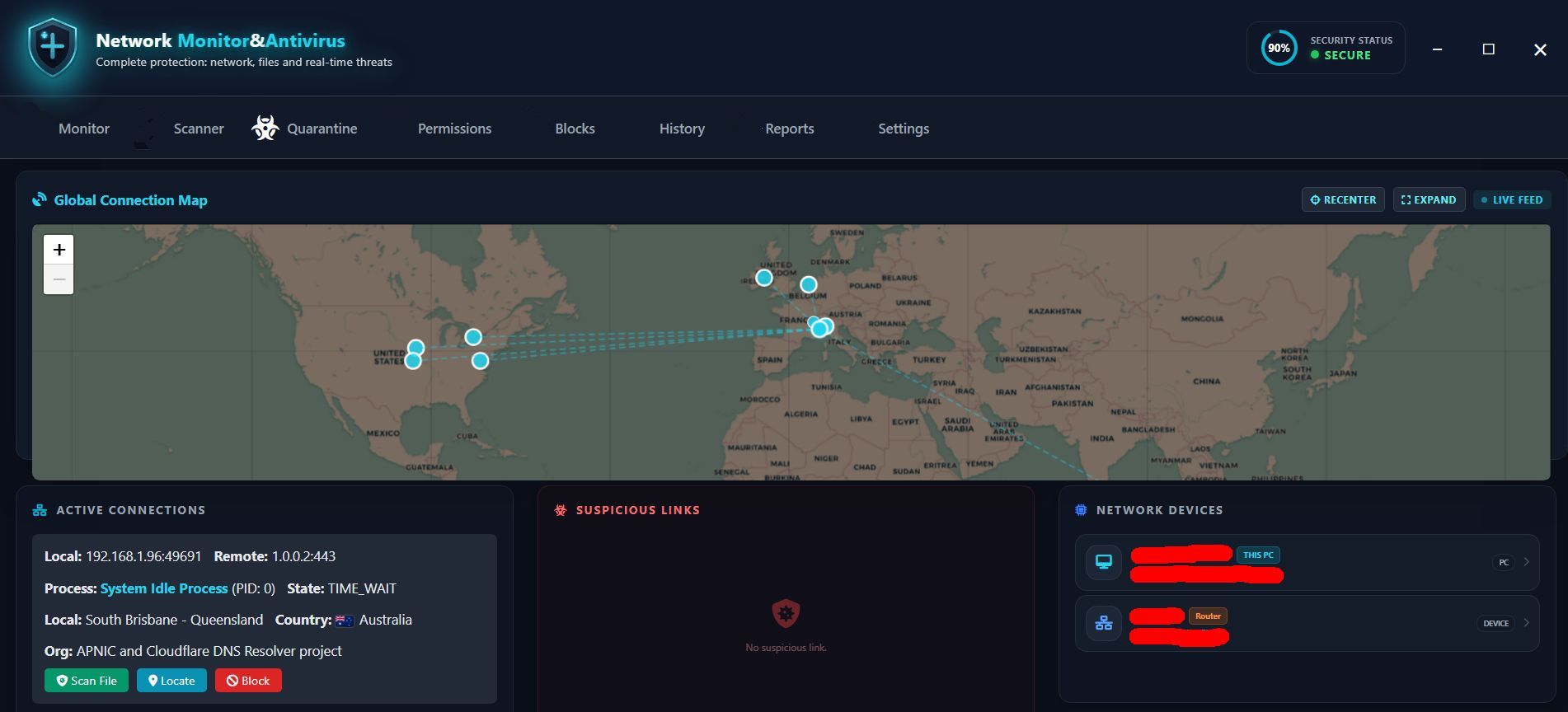Zoom in the map with plus button
Viewport: 1568px width, 712px height.
click(59, 250)
